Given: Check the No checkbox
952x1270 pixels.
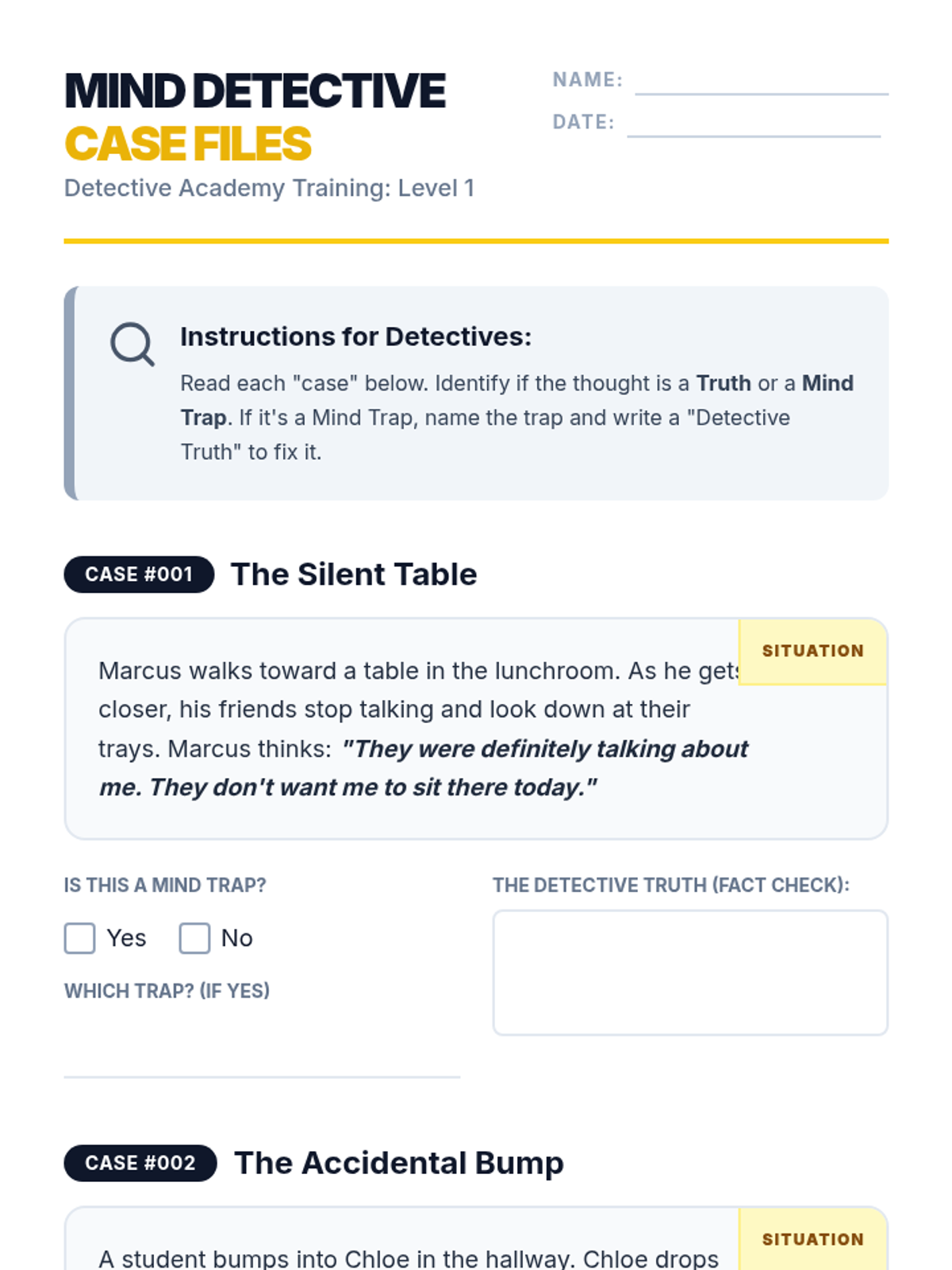Looking at the screenshot, I should click(194, 938).
